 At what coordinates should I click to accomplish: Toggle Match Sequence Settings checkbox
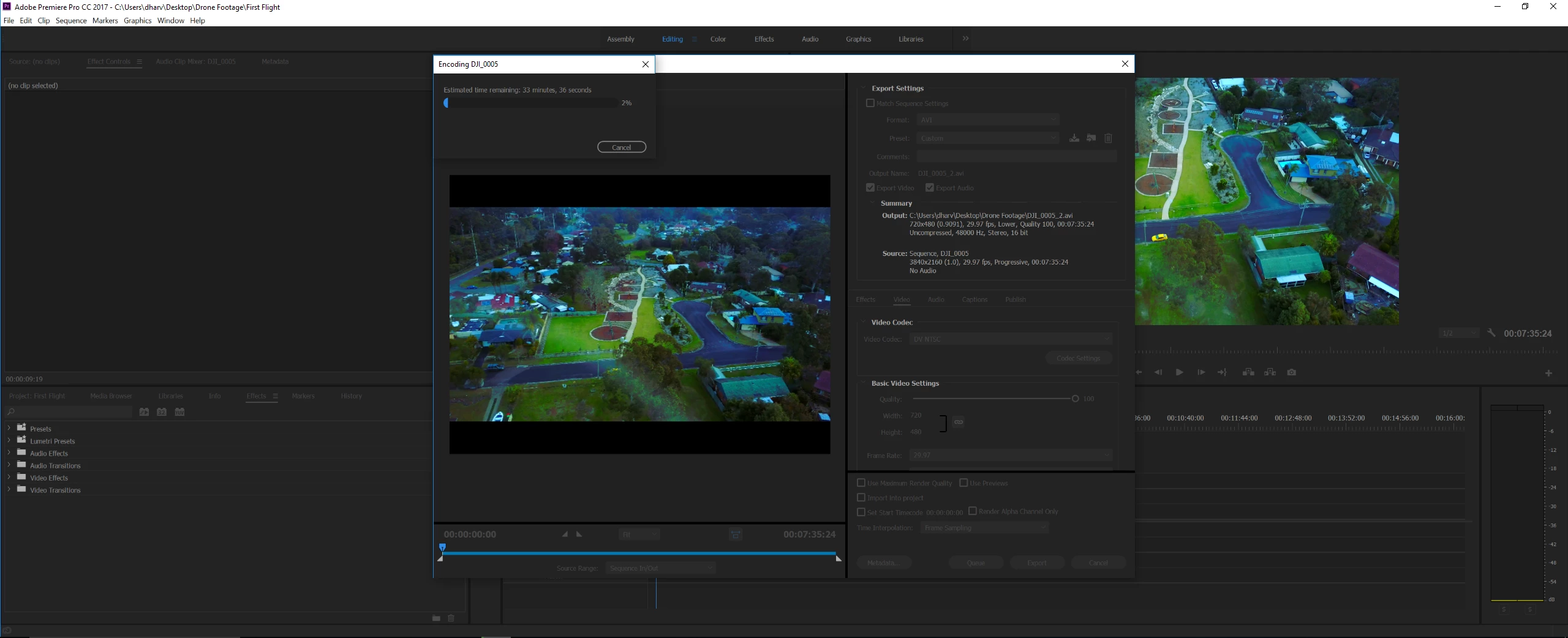tap(870, 103)
